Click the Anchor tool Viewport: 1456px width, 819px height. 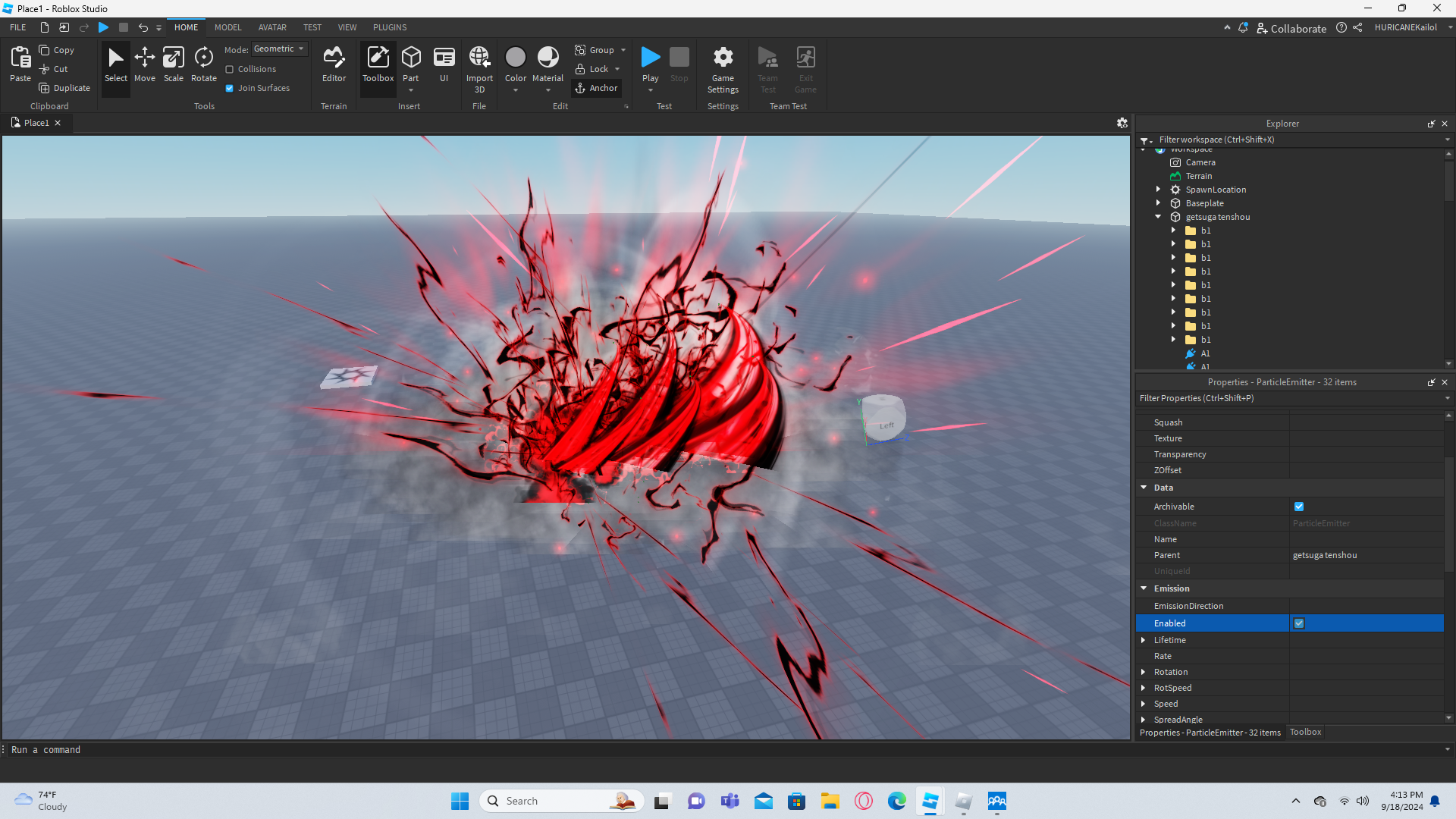pos(597,88)
